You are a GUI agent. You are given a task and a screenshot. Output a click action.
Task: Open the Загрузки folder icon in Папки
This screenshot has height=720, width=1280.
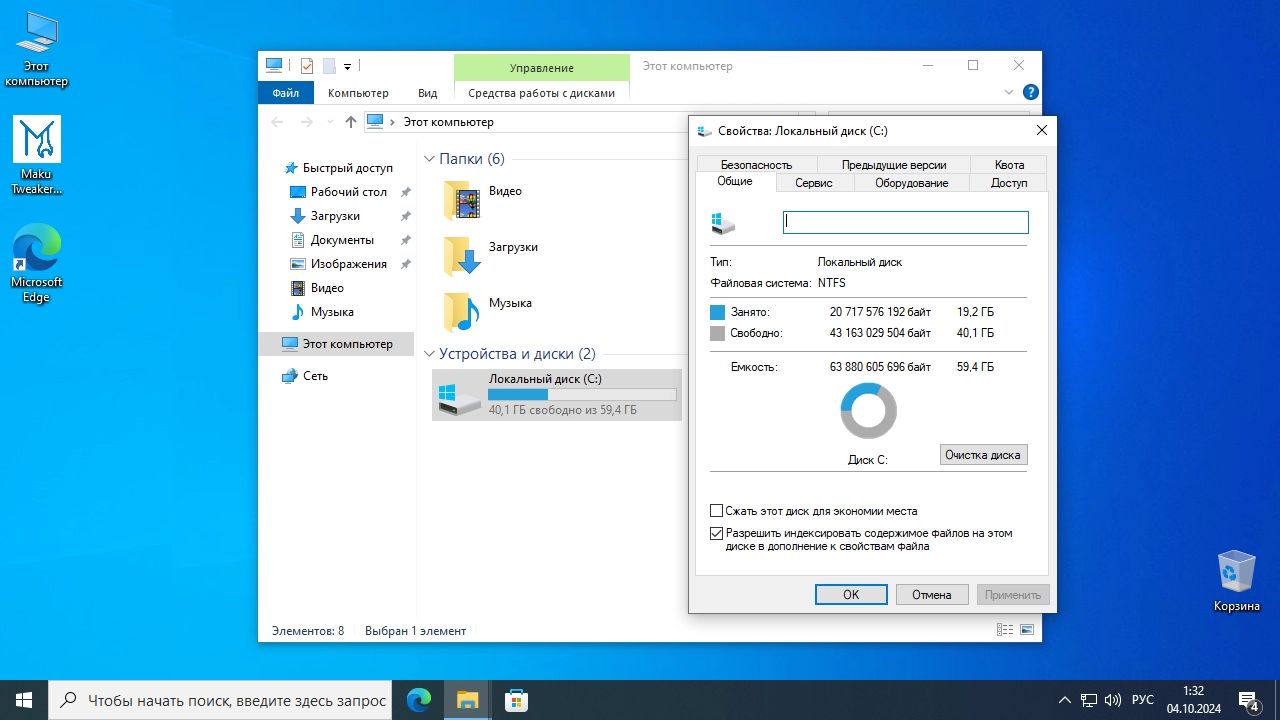click(462, 256)
